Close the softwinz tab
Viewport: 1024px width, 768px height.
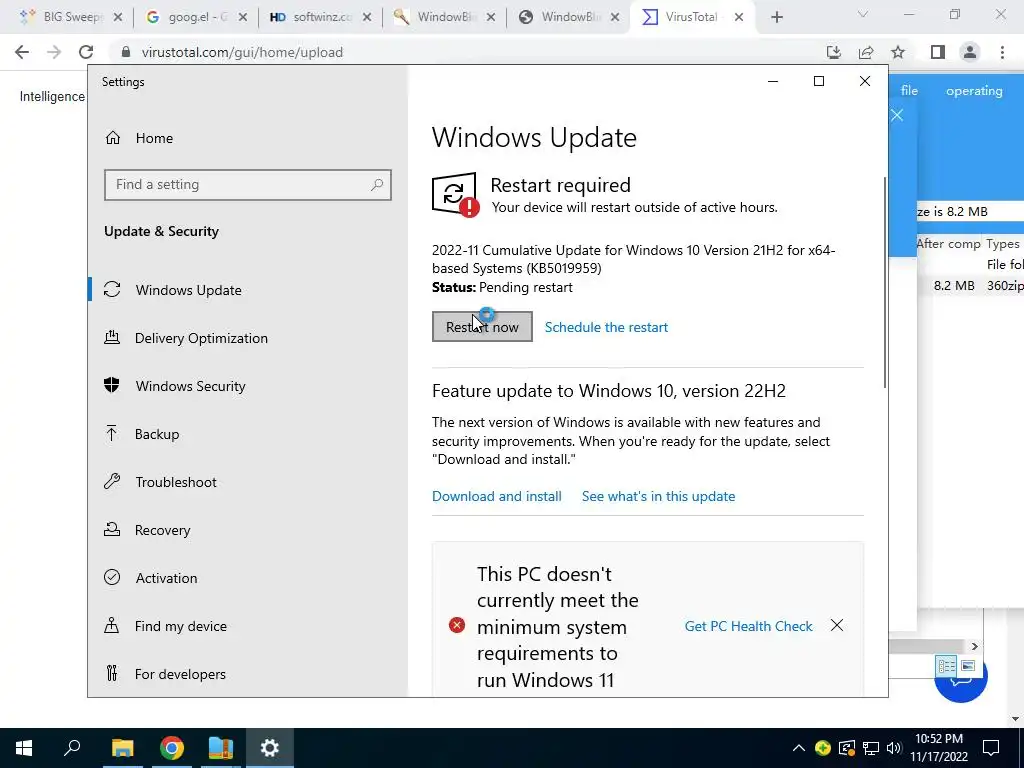[367, 17]
